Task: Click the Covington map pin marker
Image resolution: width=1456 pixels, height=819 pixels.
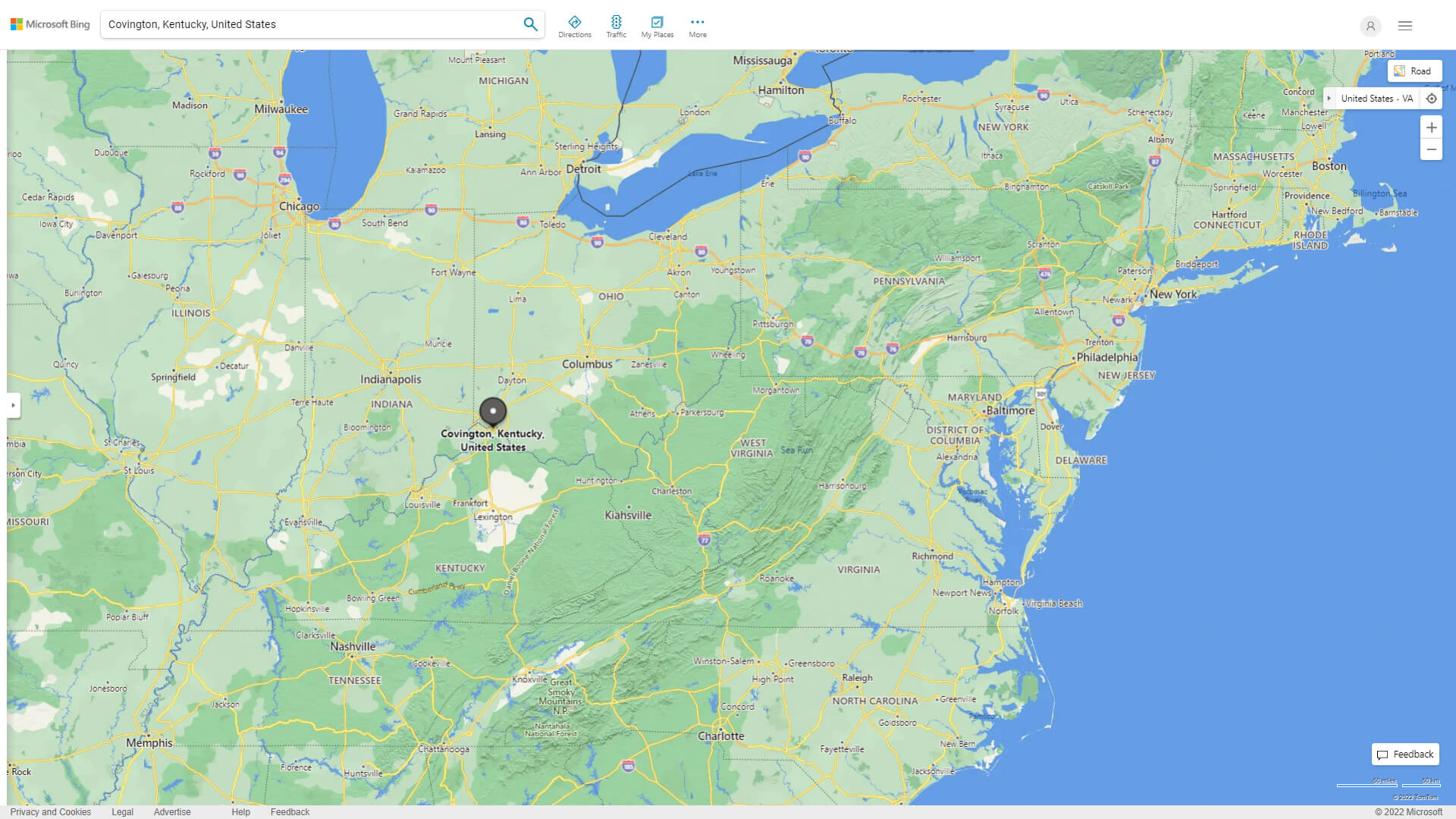Action: (x=493, y=412)
